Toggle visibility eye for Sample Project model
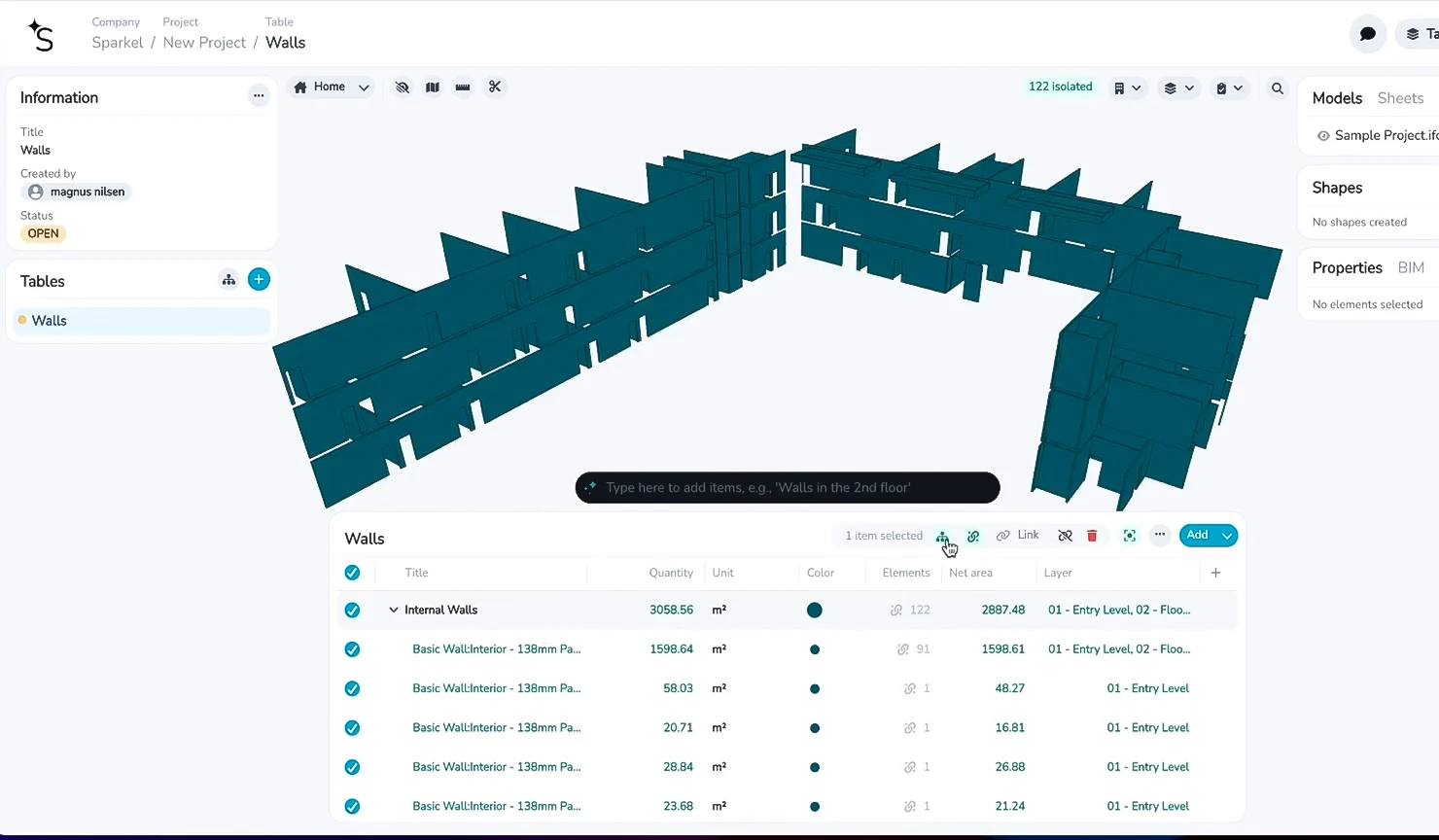1439x840 pixels. (x=1323, y=136)
